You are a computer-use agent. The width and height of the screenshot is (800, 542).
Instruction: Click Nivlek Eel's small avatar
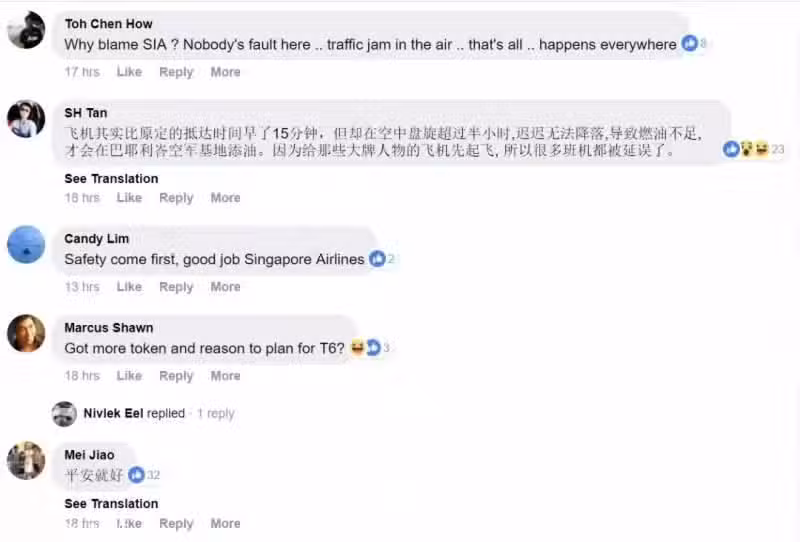(64, 414)
